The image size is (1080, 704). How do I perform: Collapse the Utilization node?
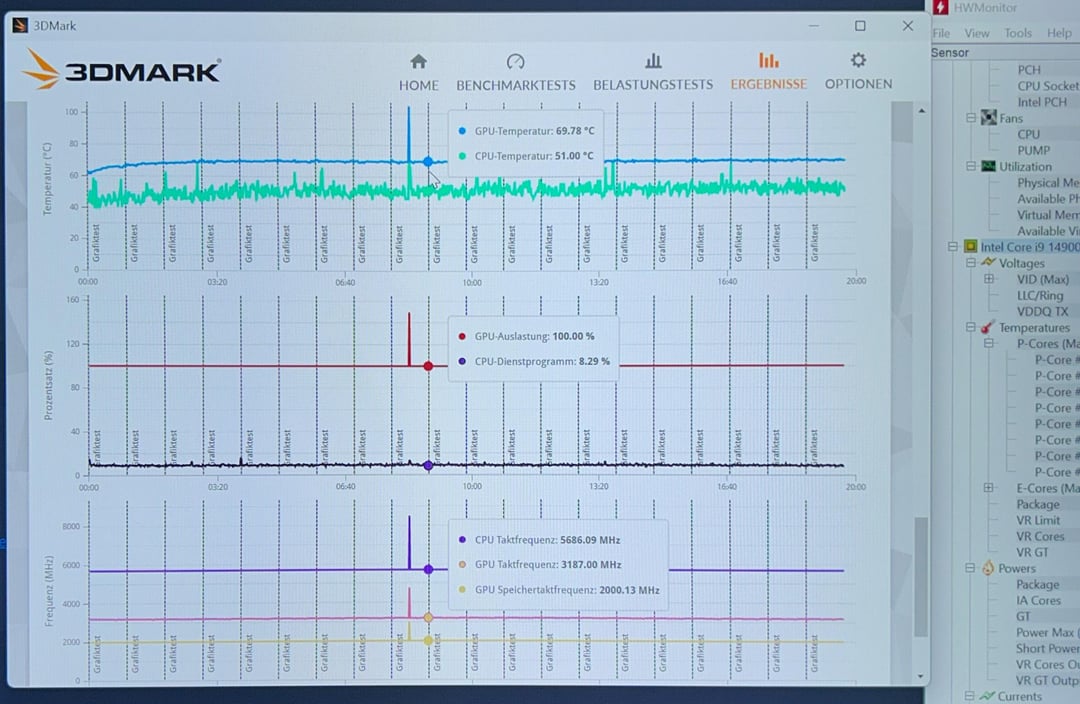[x=970, y=167]
